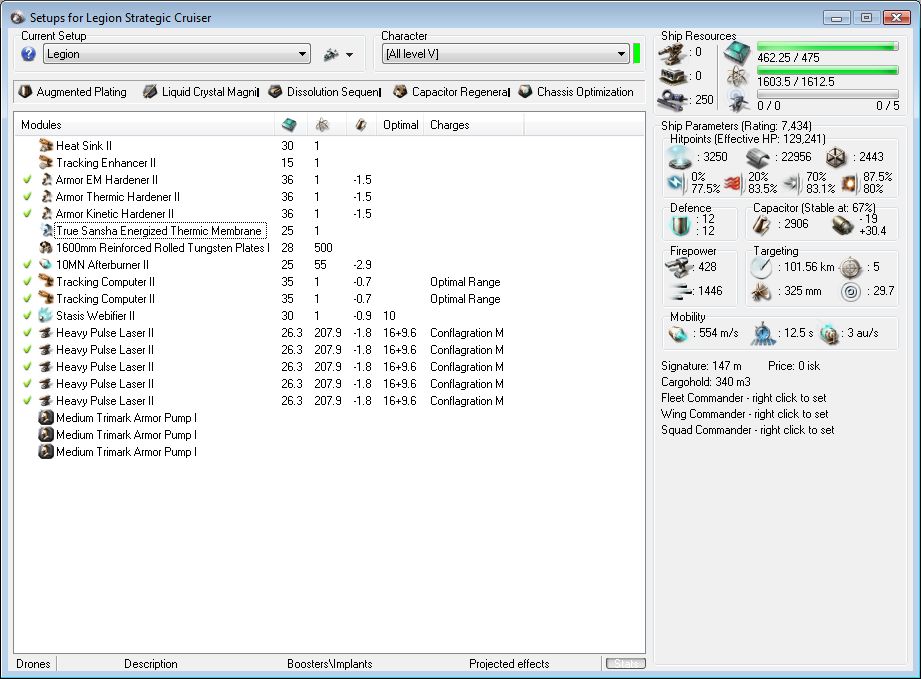Open the Current Setup dropdown showing Legion
This screenshot has width=921, height=679.
(x=176, y=54)
